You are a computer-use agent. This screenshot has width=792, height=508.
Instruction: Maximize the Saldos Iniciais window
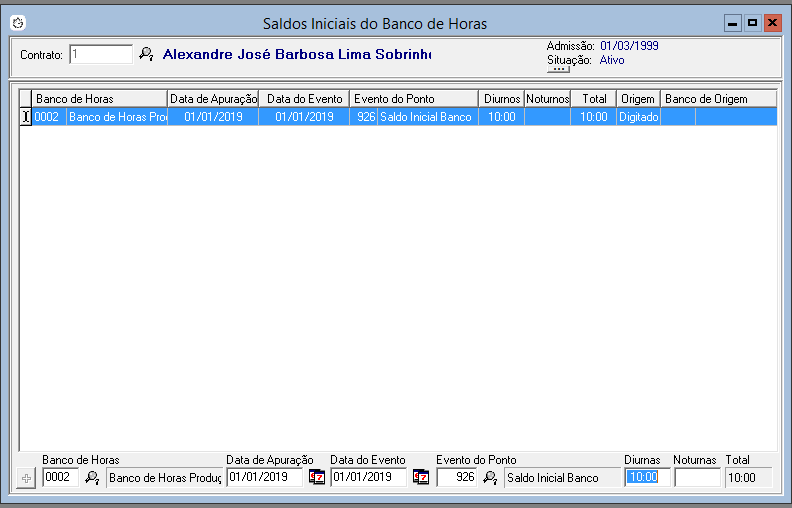tap(752, 22)
